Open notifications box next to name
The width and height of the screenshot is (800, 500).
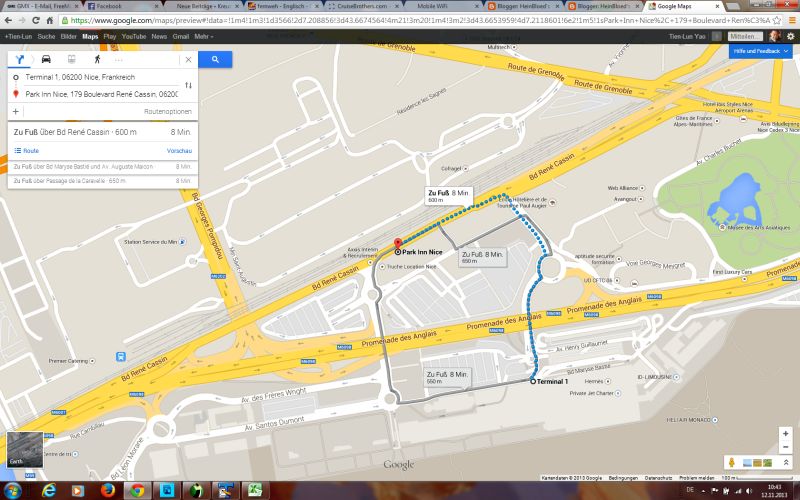pos(717,36)
